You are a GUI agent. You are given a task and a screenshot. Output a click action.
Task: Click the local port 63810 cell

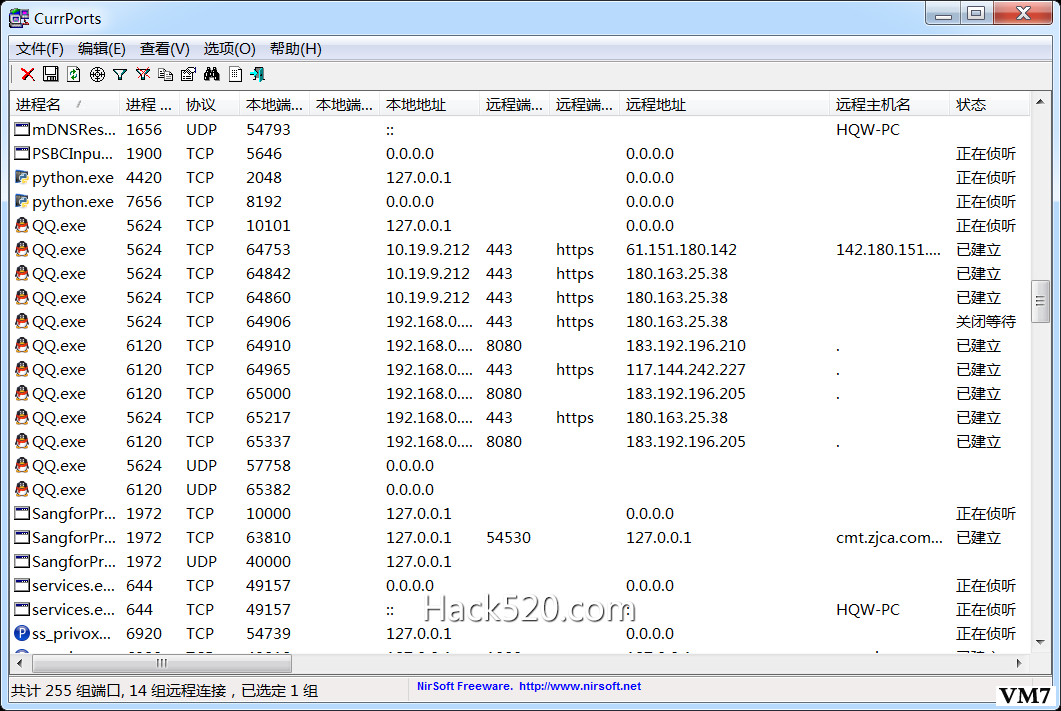[x=269, y=538]
